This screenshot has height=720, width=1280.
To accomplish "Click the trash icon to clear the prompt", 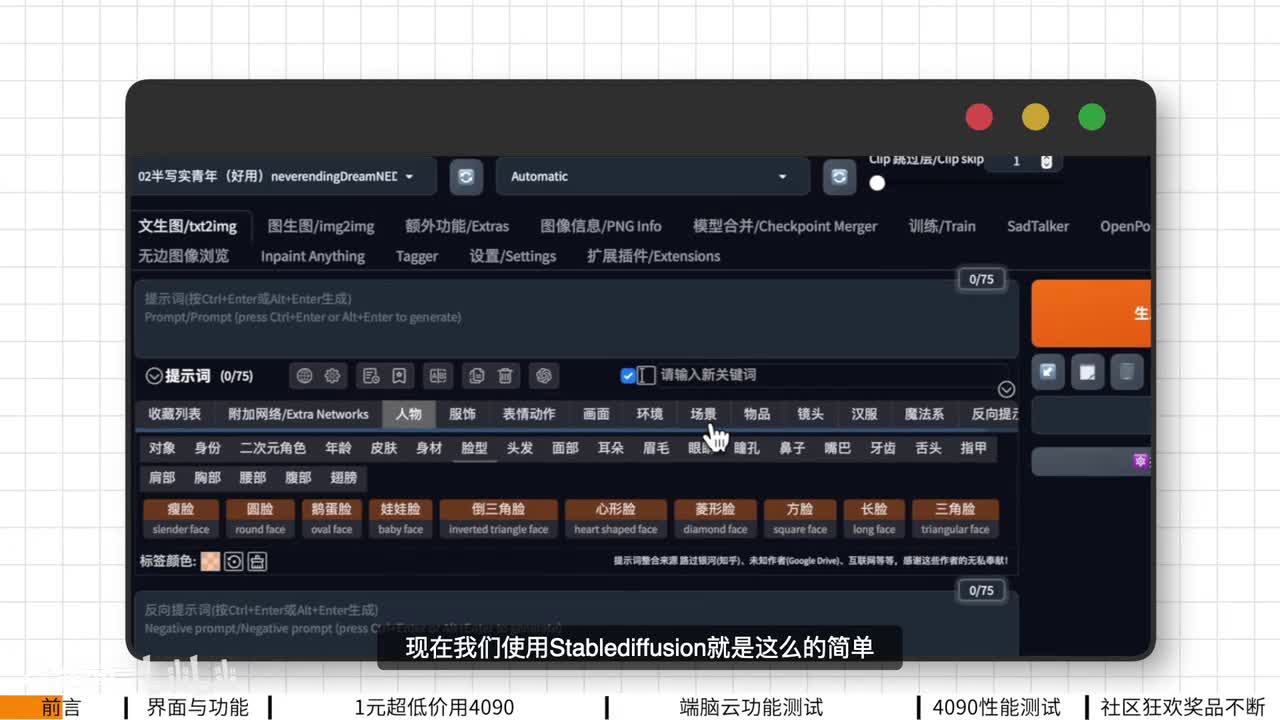I will [505, 376].
